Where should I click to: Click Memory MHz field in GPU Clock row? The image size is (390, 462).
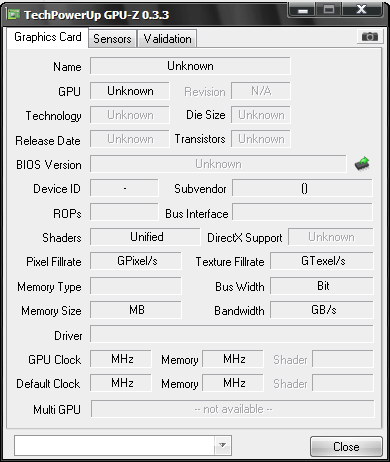click(233, 359)
